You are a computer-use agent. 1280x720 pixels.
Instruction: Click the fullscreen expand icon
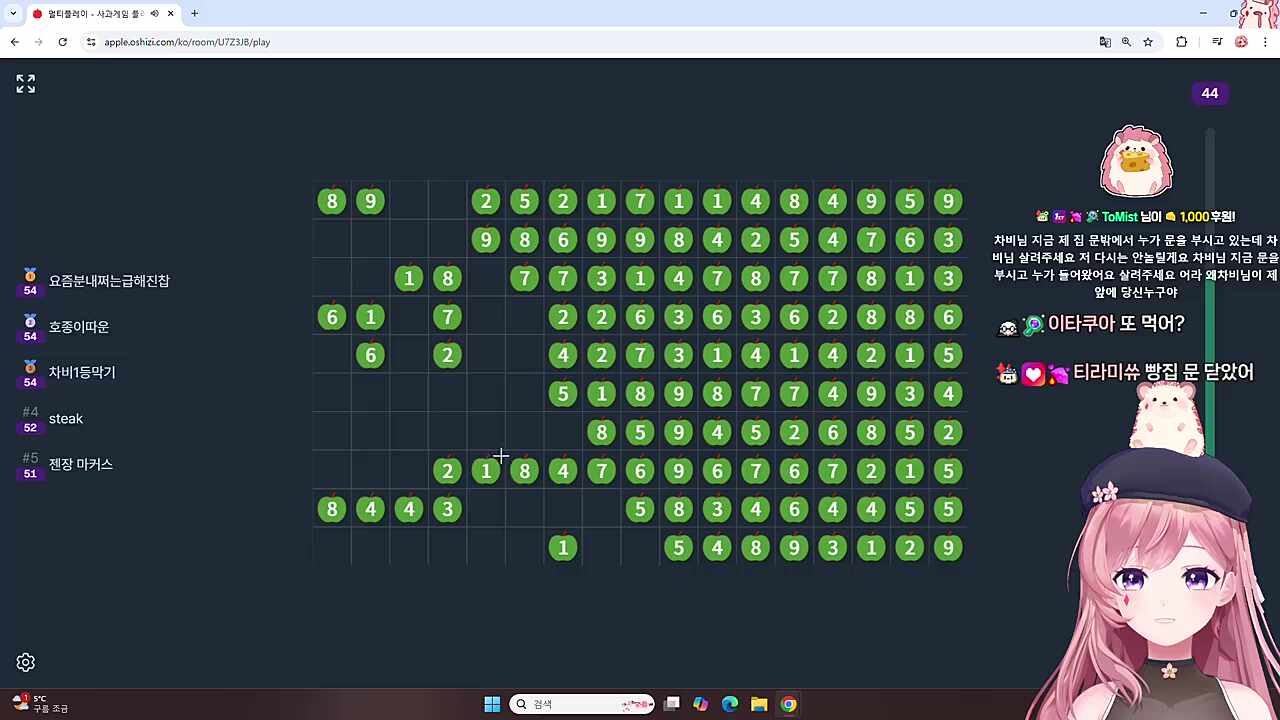[26, 84]
